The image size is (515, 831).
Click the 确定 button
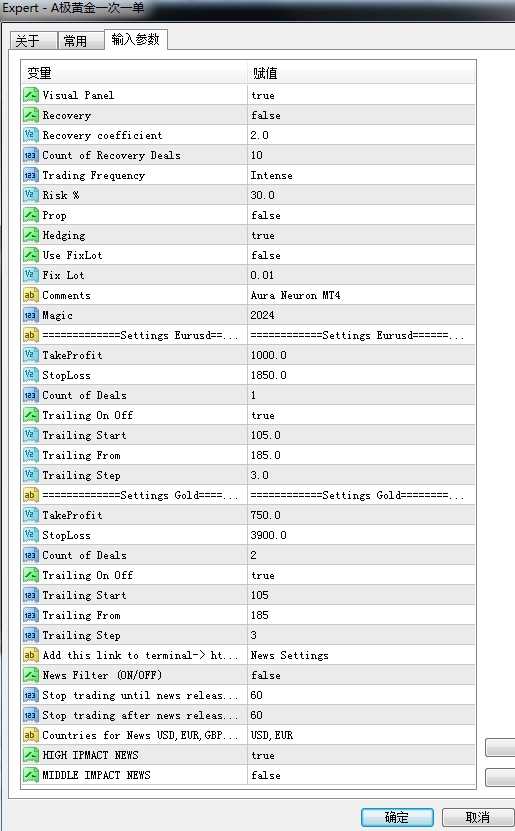(x=397, y=817)
